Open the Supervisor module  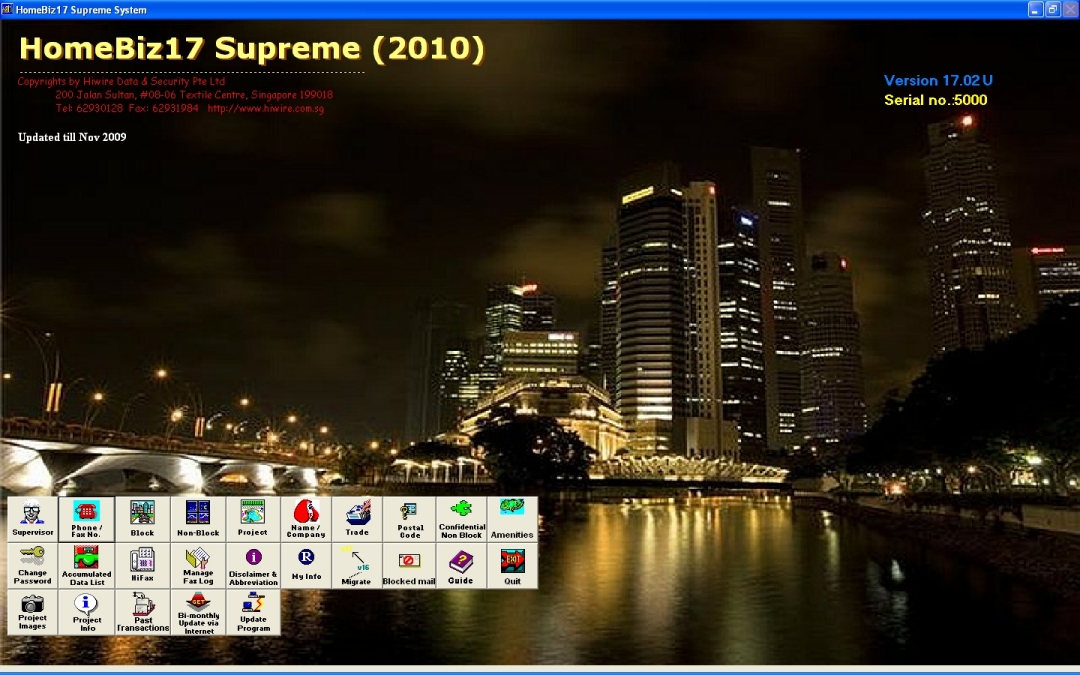pos(32,519)
